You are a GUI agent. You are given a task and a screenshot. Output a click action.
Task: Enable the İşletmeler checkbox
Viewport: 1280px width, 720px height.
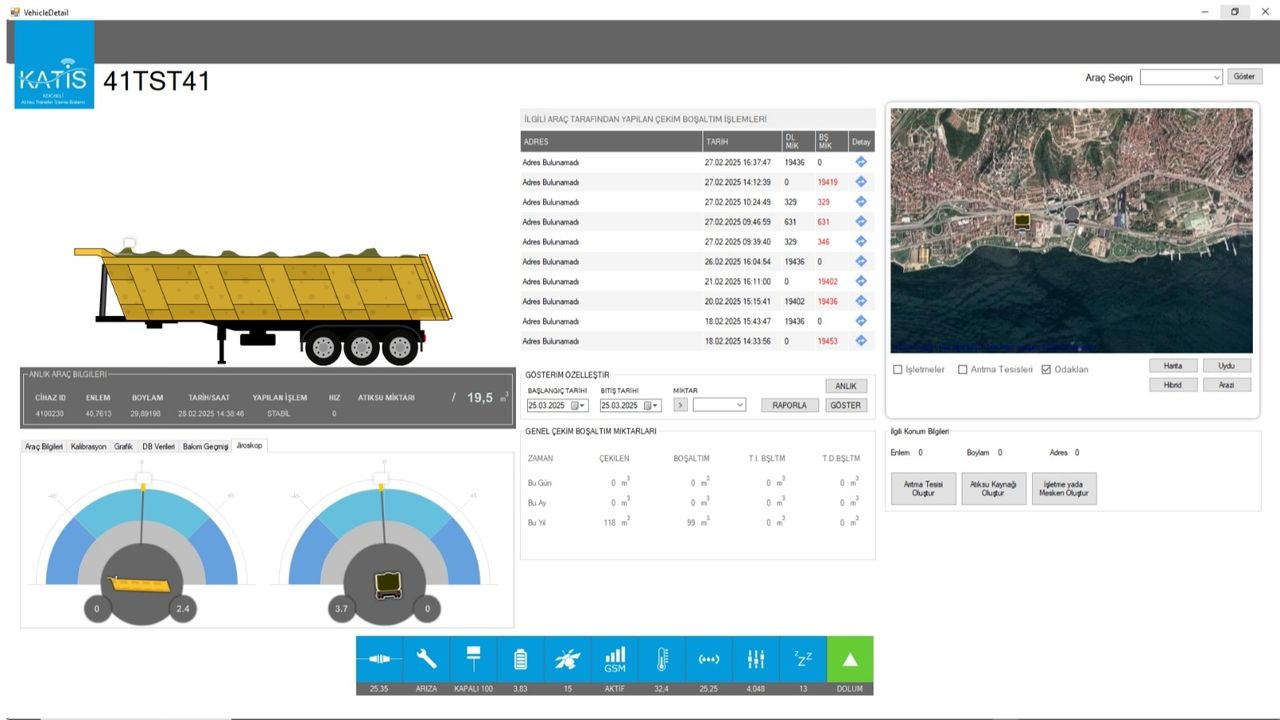tap(898, 370)
